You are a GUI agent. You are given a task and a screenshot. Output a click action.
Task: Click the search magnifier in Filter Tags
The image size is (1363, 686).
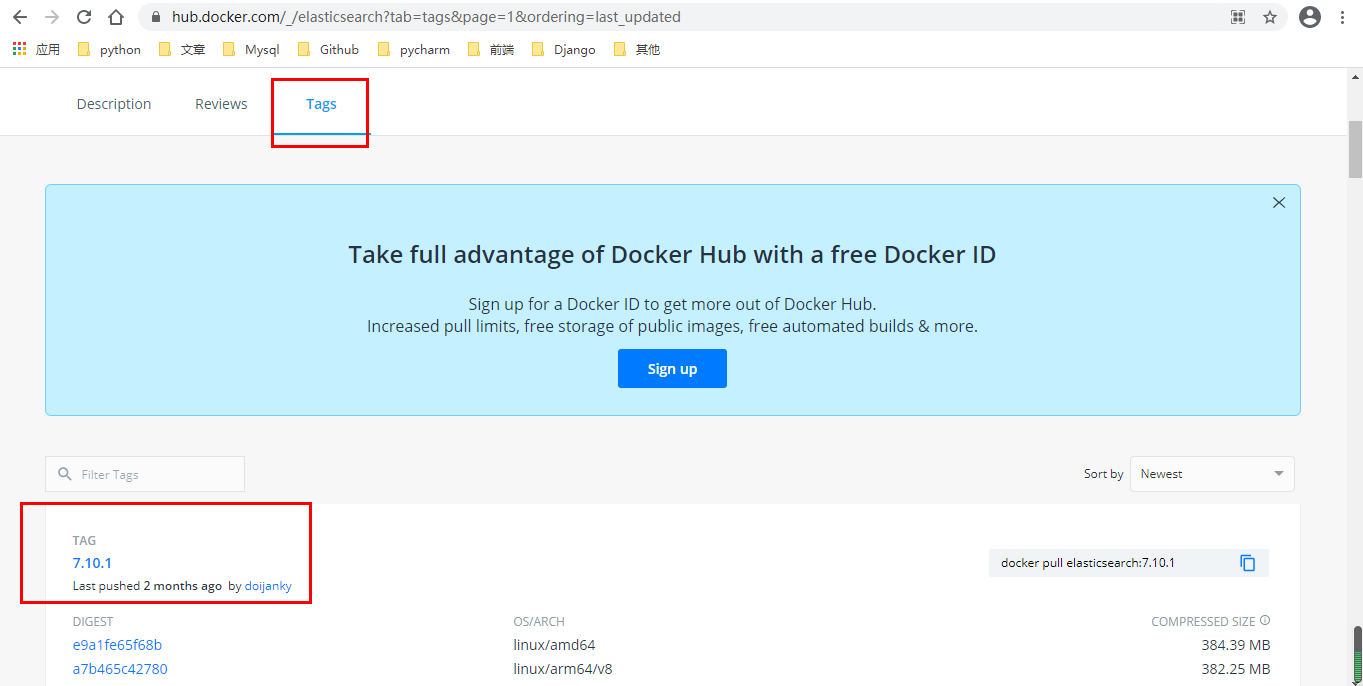(65, 474)
